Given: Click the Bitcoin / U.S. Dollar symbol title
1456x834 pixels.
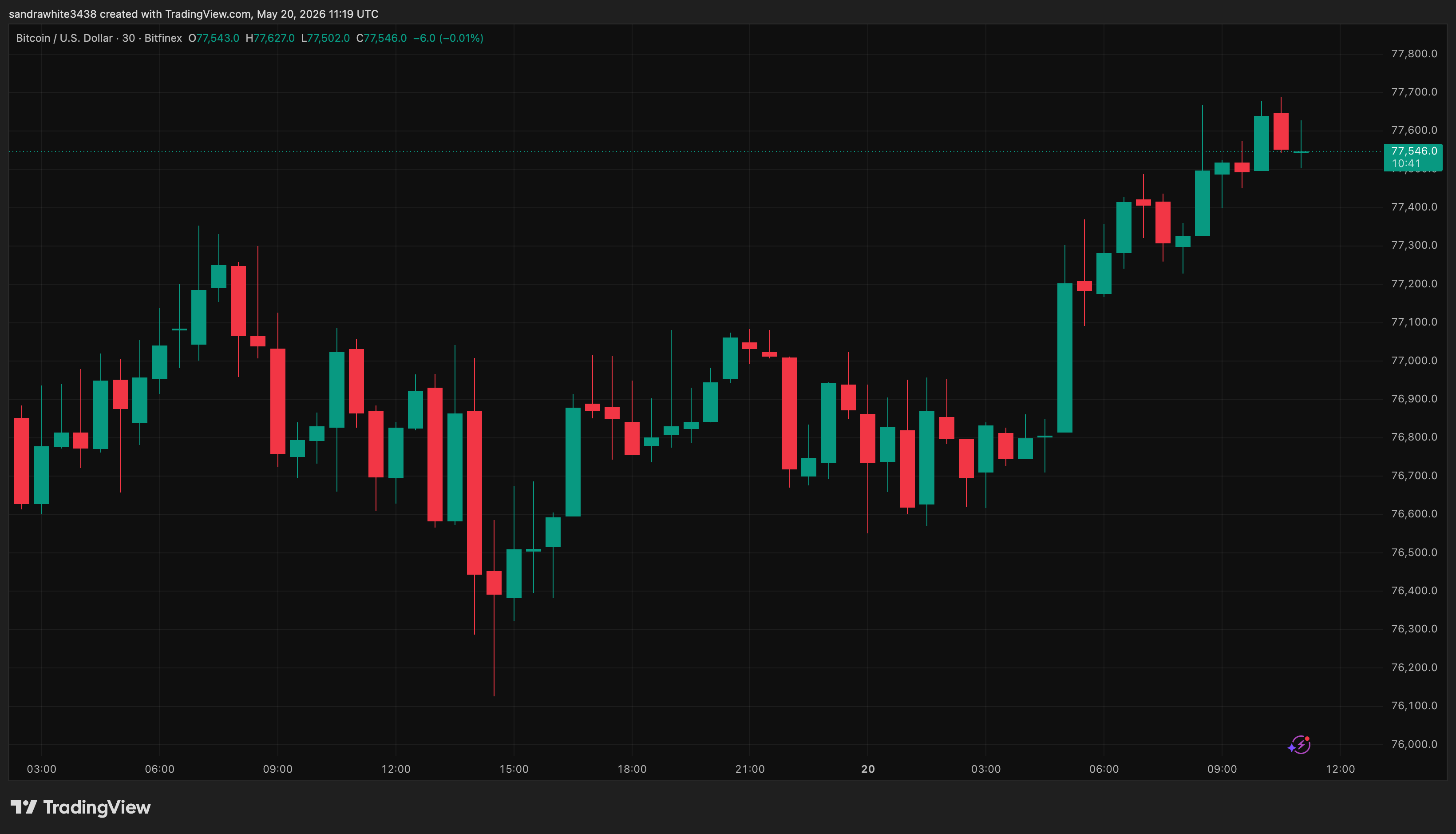Looking at the screenshot, I should (64, 38).
